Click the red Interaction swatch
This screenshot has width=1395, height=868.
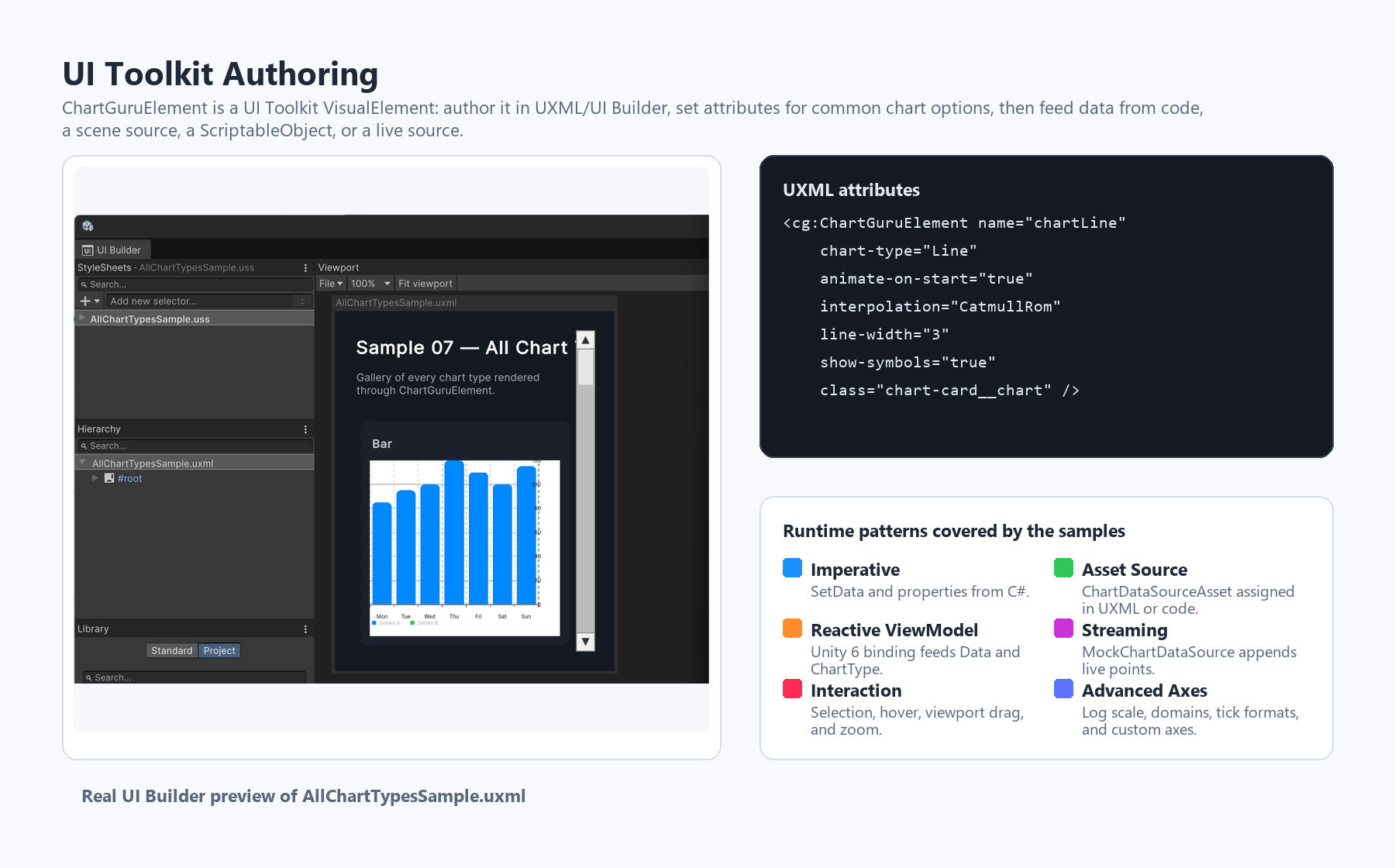coord(792,689)
